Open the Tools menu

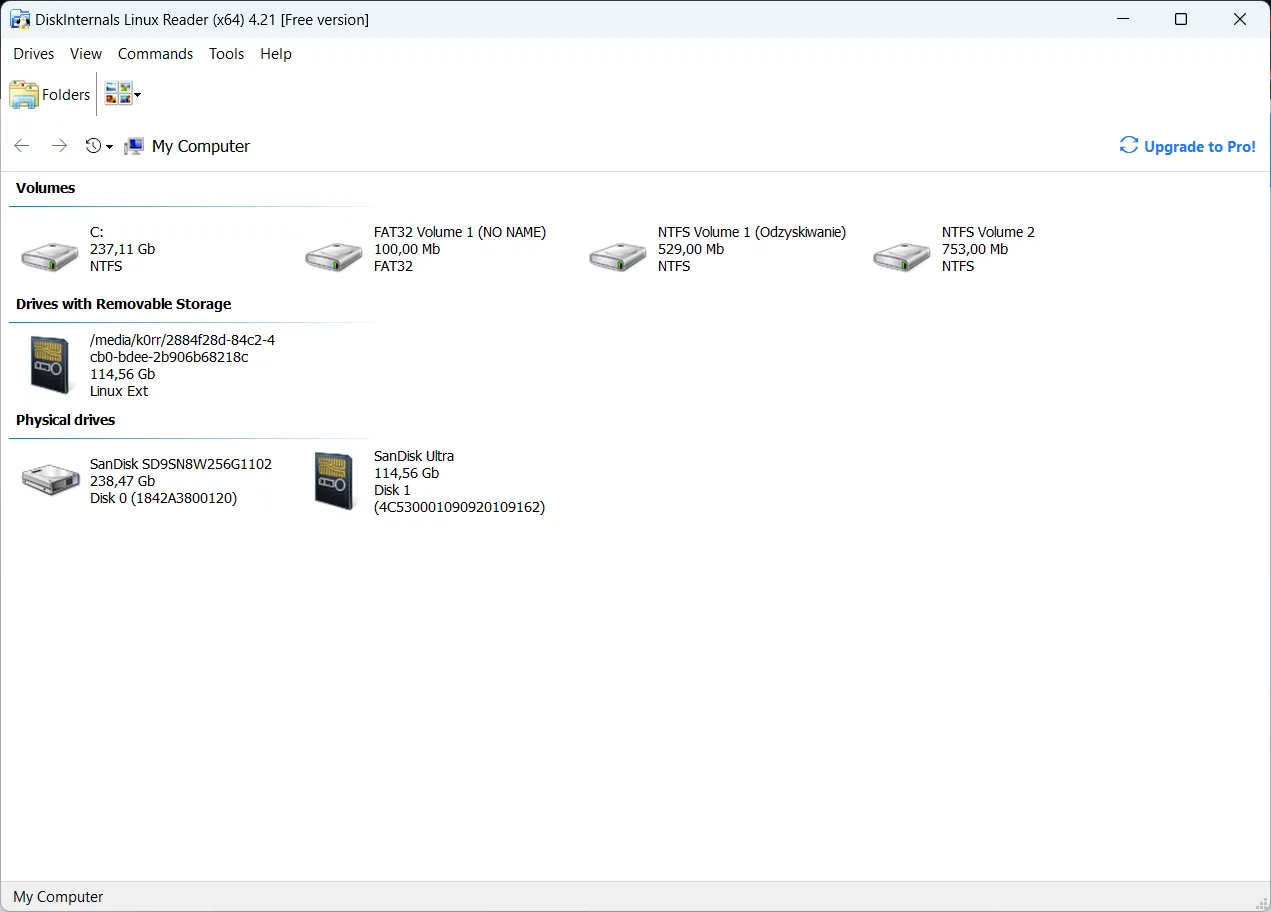[226, 54]
